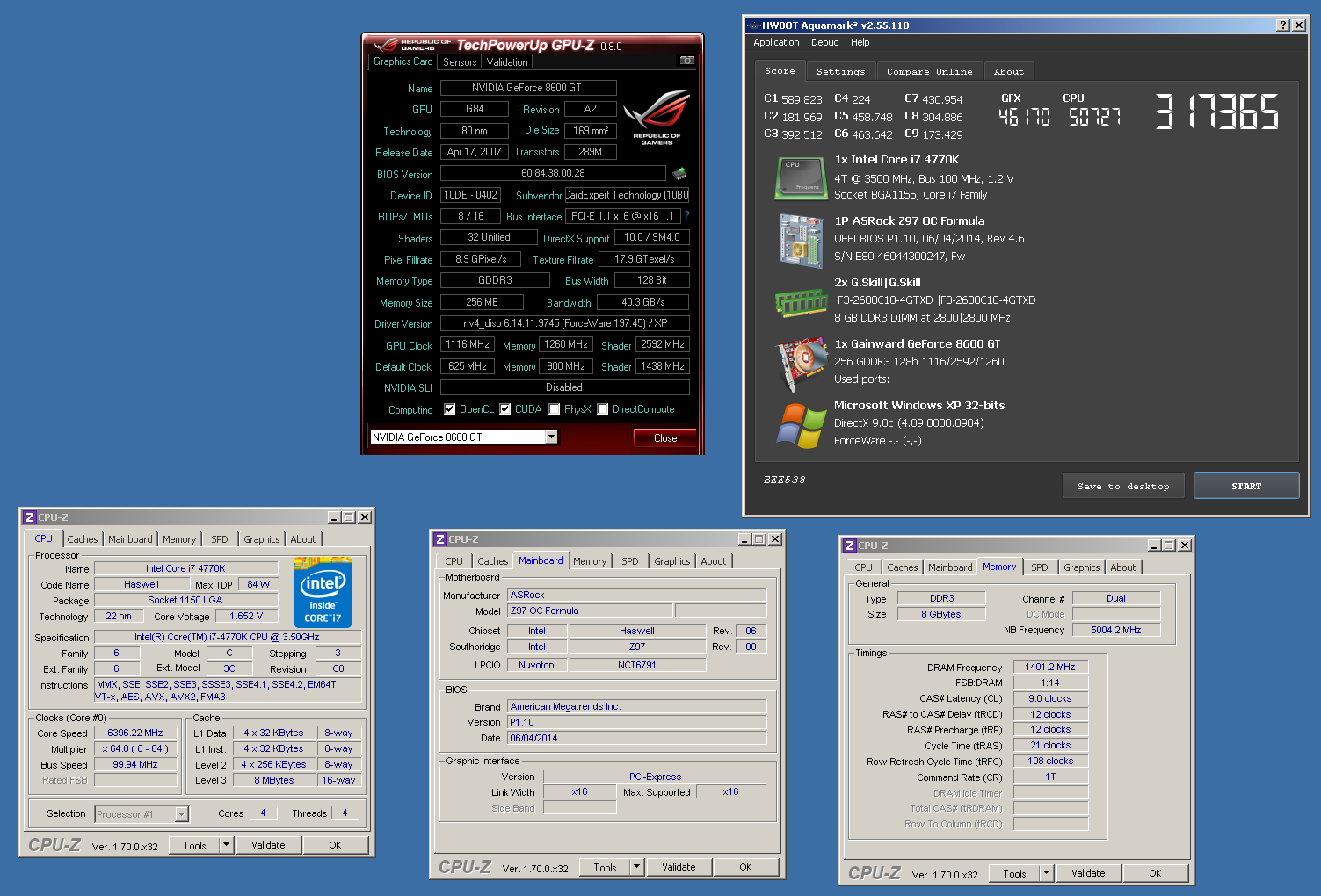
Task: Click the Bus Interface question mark icon
Action: 686,216
